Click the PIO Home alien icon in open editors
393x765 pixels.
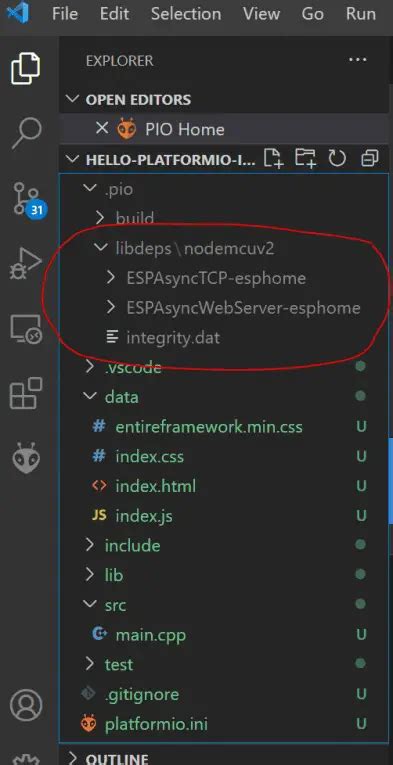coord(126,129)
